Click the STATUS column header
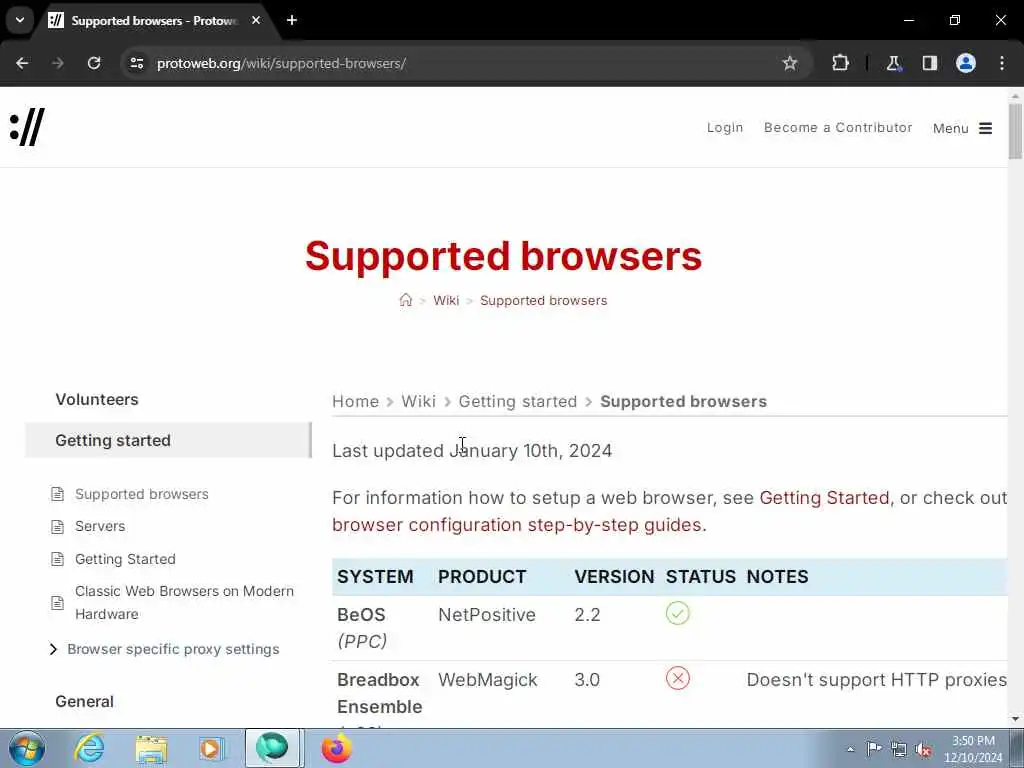The image size is (1024, 768). click(x=701, y=577)
